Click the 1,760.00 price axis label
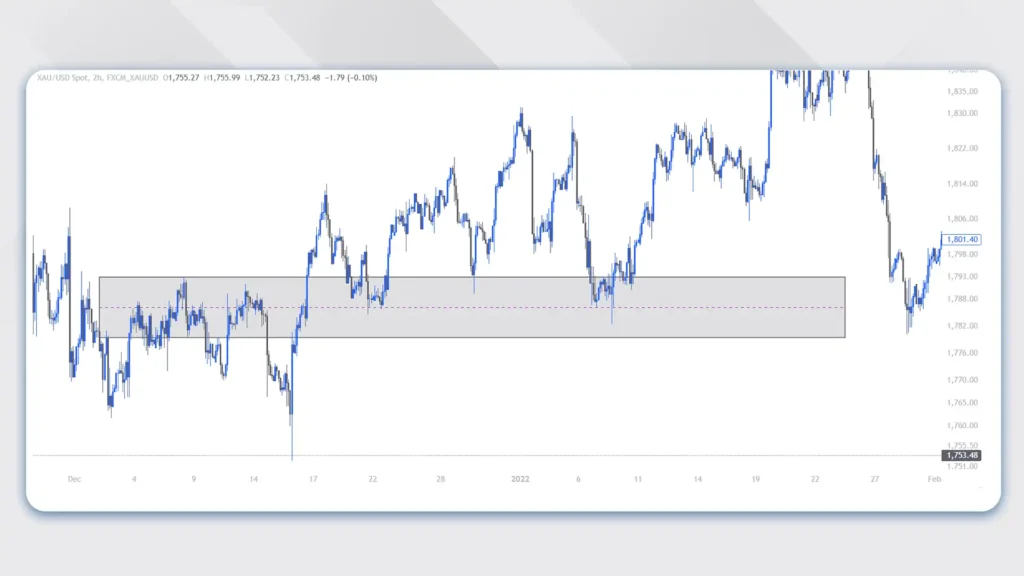1024x576 pixels. [962, 425]
